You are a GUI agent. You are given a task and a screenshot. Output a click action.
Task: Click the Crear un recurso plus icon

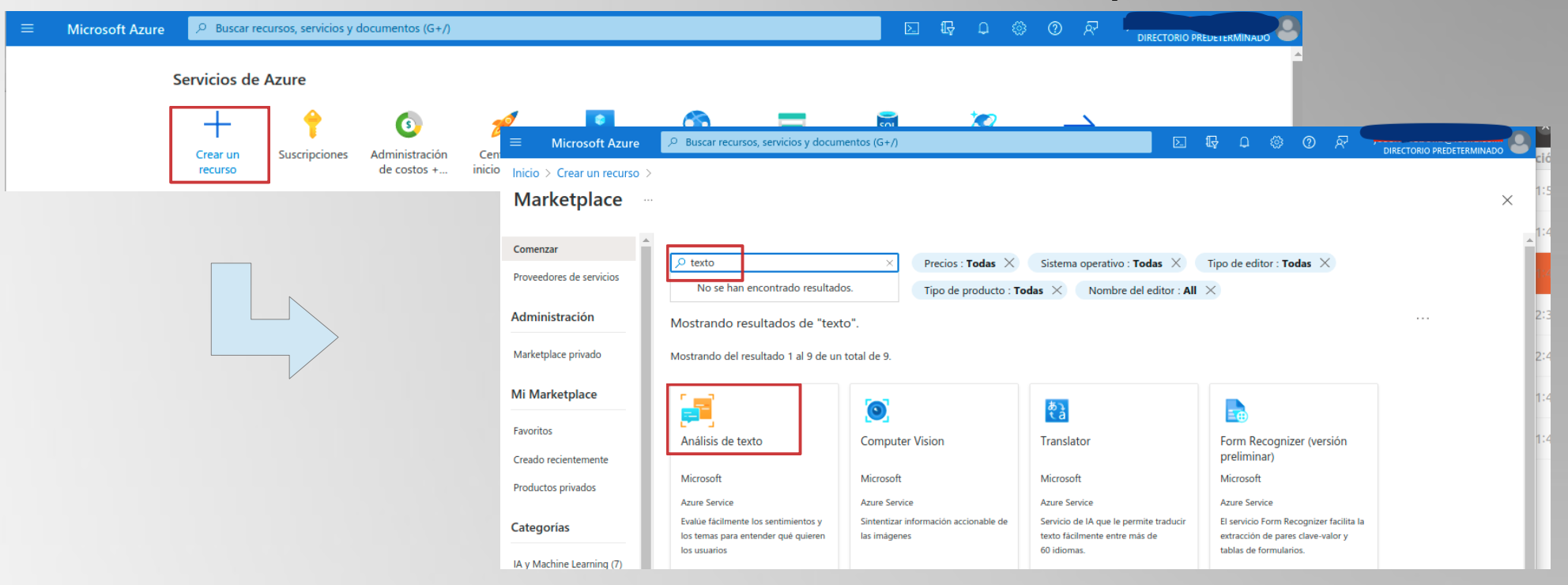point(217,125)
